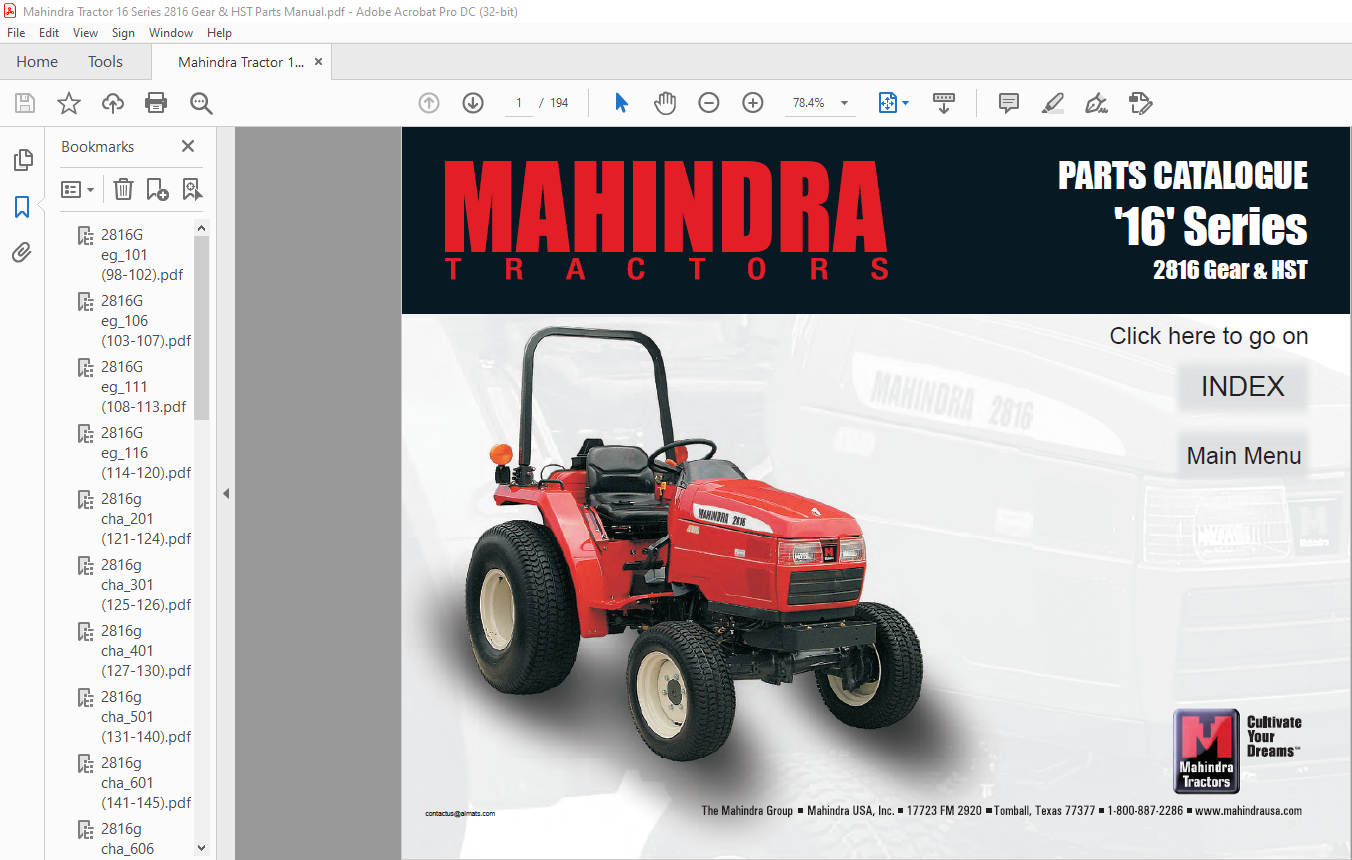Click the page number input field
Viewport: 1352px width, 860px height.
click(x=518, y=103)
